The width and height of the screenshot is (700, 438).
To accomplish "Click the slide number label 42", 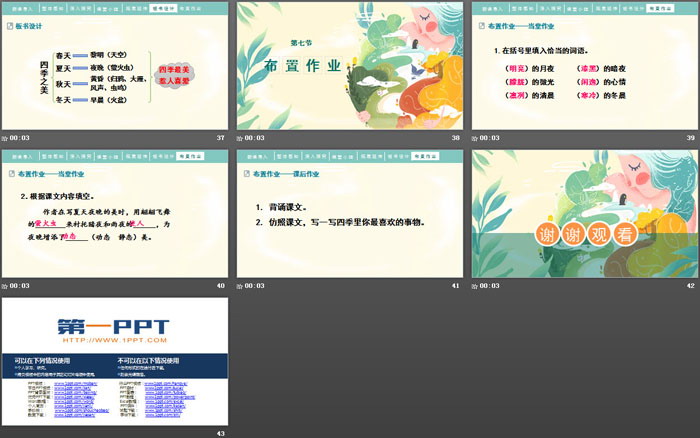I will point(691,286).
